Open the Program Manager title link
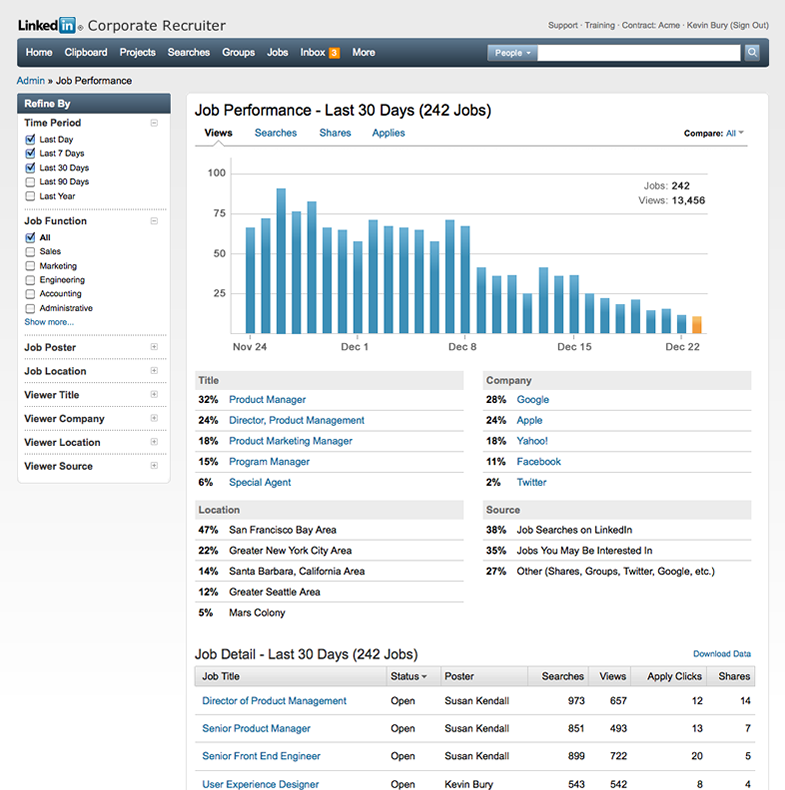The image size is (785, 790). click(269, 462)
